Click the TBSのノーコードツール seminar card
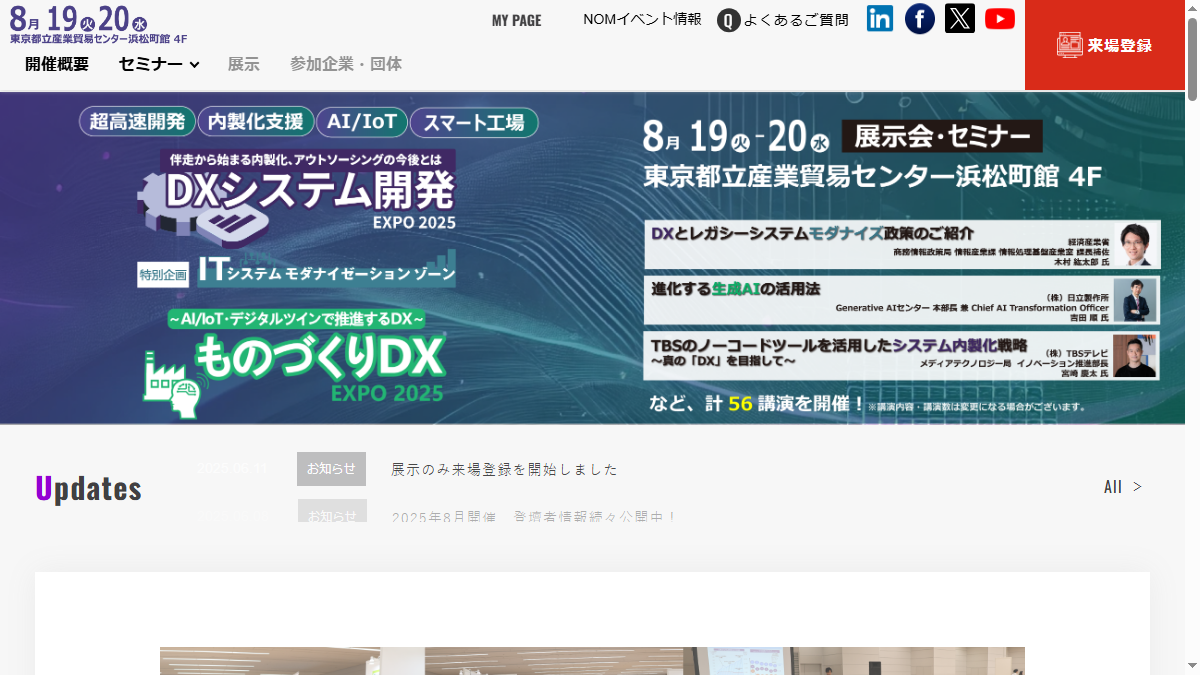 pos(902,356)
